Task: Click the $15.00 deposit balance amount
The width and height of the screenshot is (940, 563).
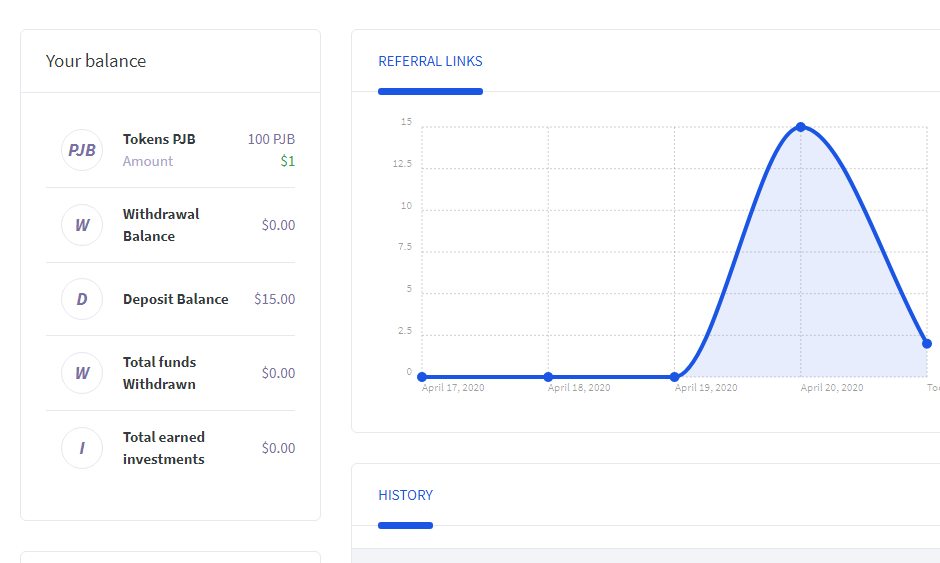Action: pyautogui.click(x=274, y=299)
